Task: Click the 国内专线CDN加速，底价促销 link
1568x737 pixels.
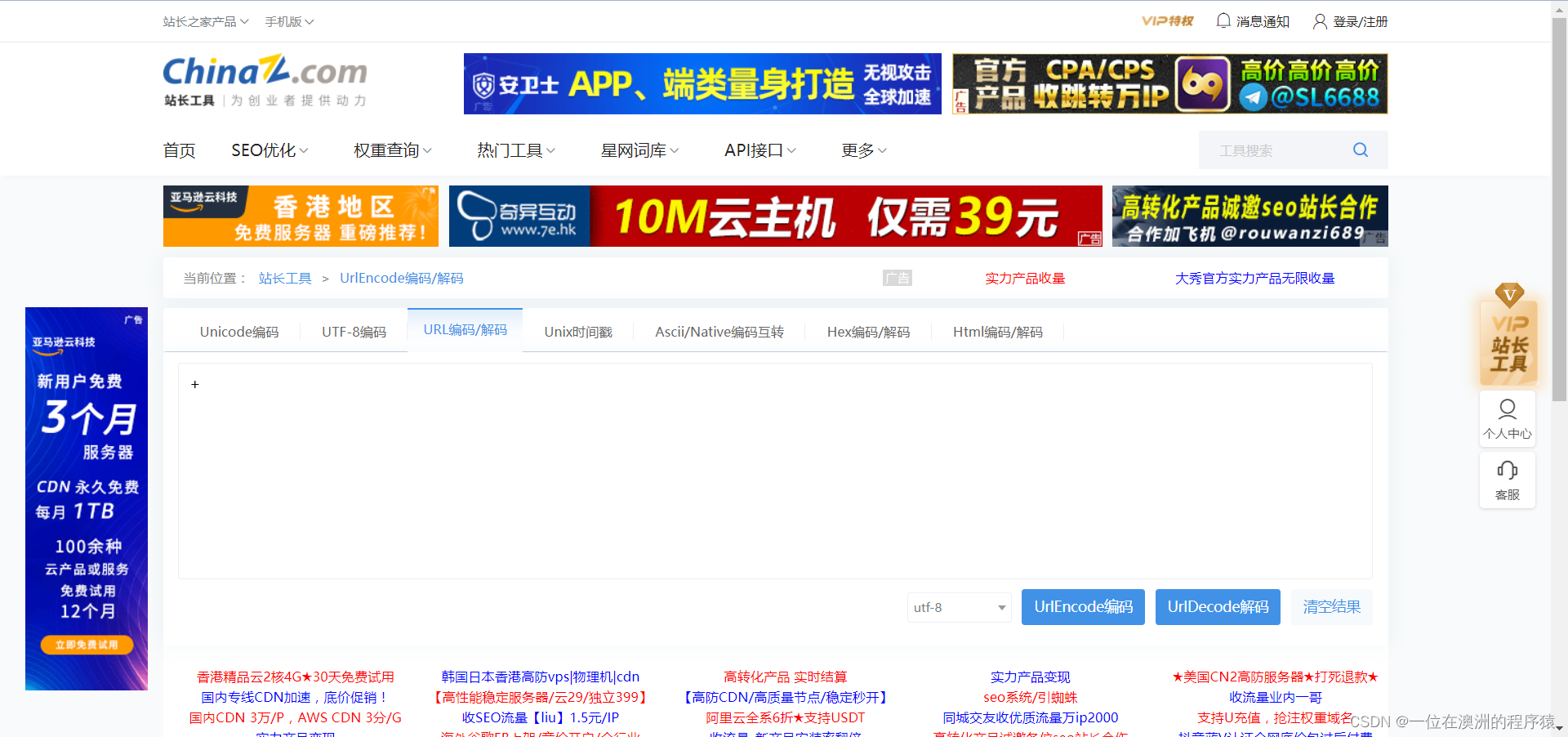Action: 296,698
